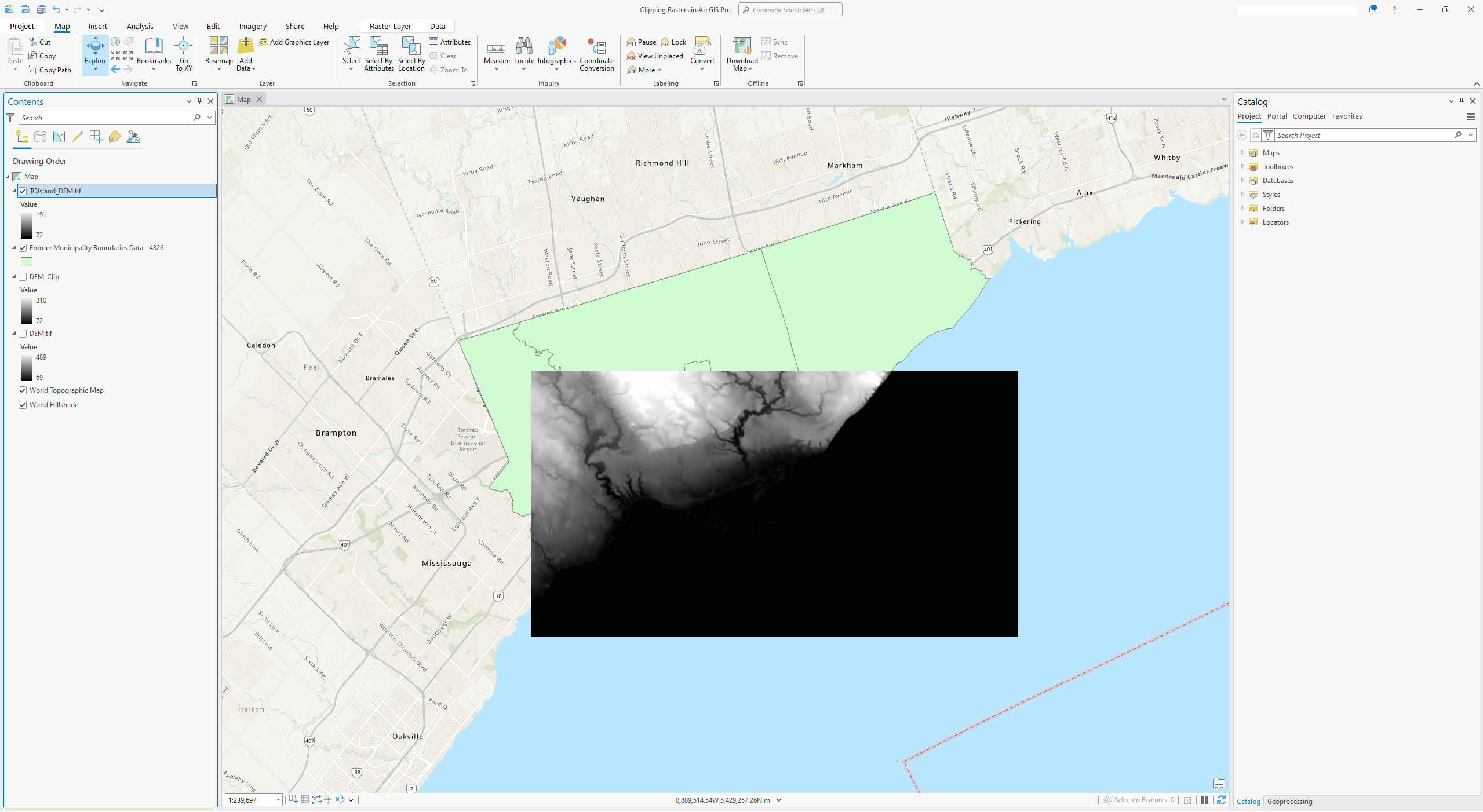Switch Contents to List By Data Source view
This screenshot has width=1483, height=812.
pos(40,137)
